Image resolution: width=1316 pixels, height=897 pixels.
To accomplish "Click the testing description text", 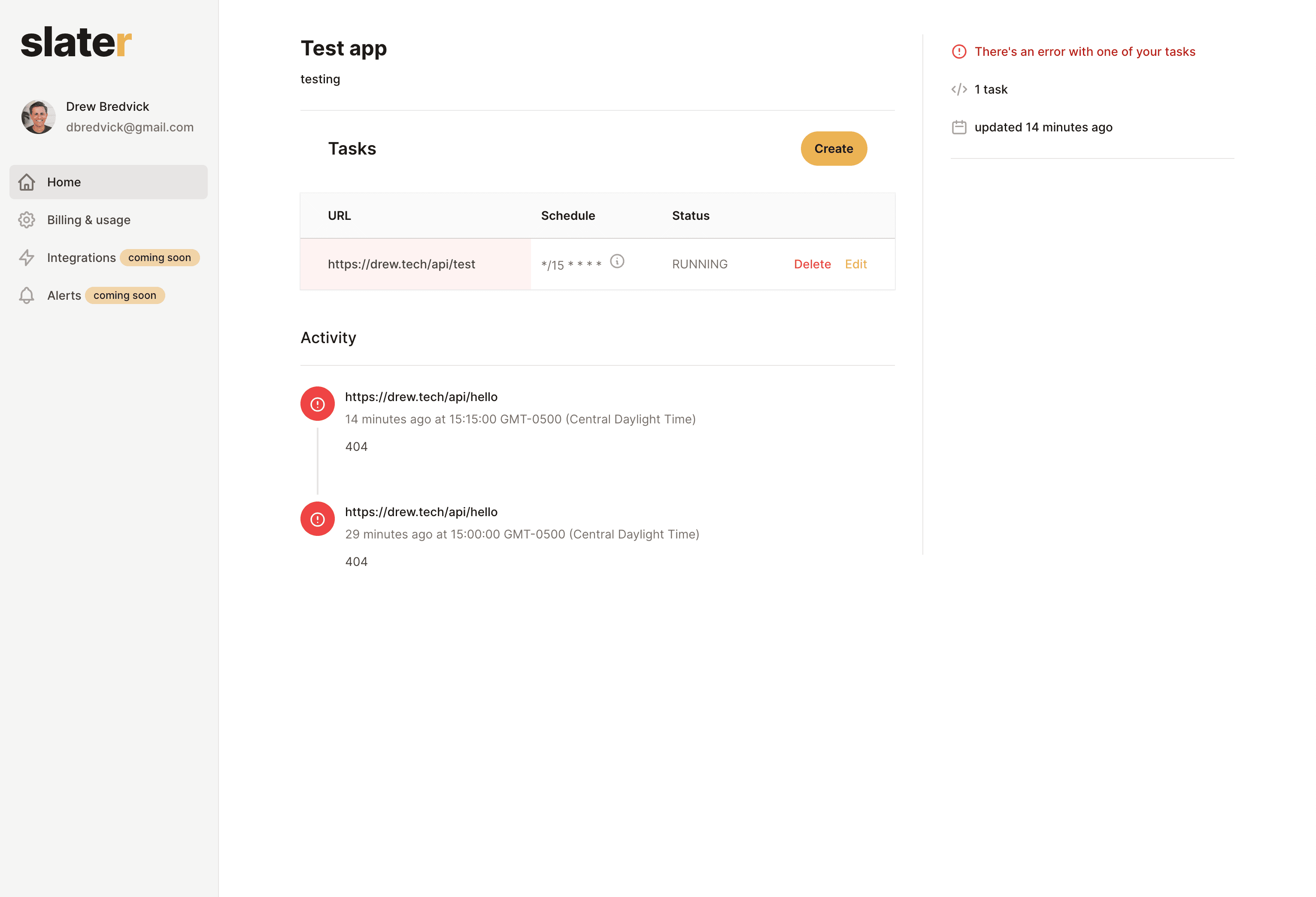I will [x=320, y=79].
